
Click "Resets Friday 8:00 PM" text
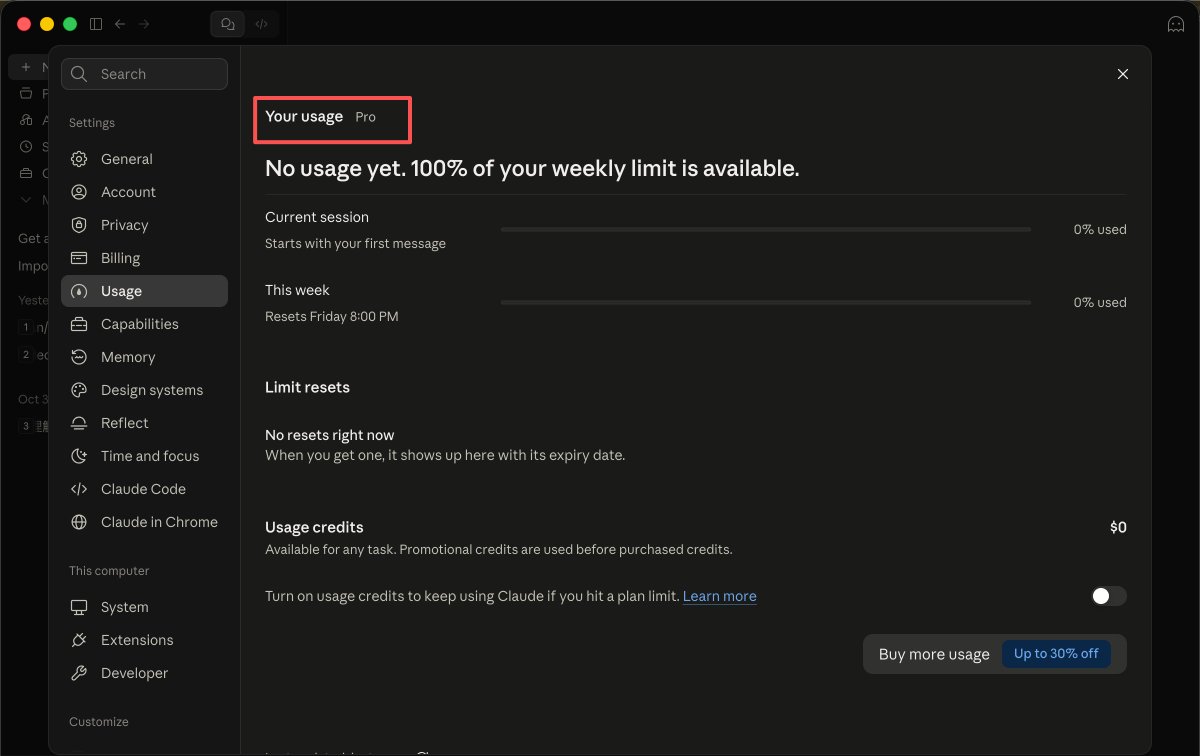click(x=332, y=317)
